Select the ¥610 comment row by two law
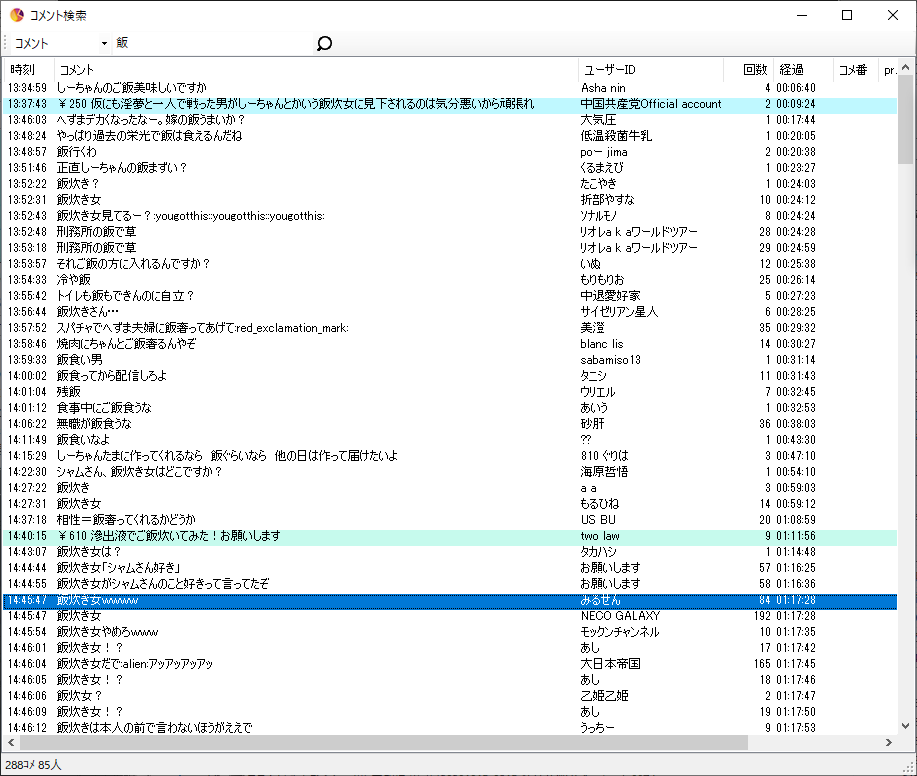Viewport: 917px width, 776px height. [x=300, y=536]
